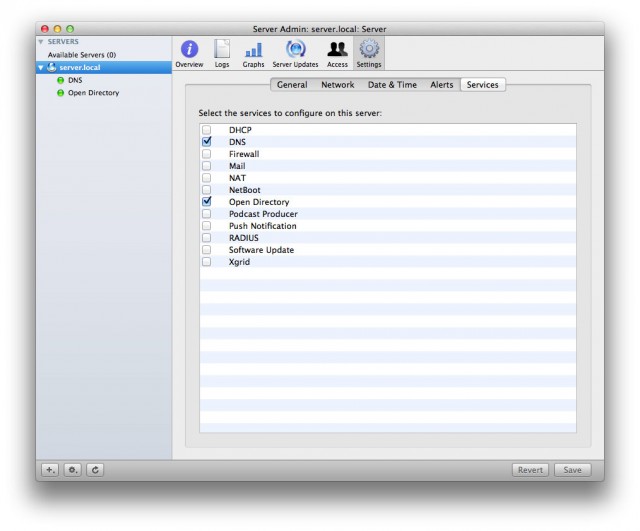The height and width of the screenshot is (531, 640).
Task: Open the Overview toolbar icon
Action: tap(189, 53)
